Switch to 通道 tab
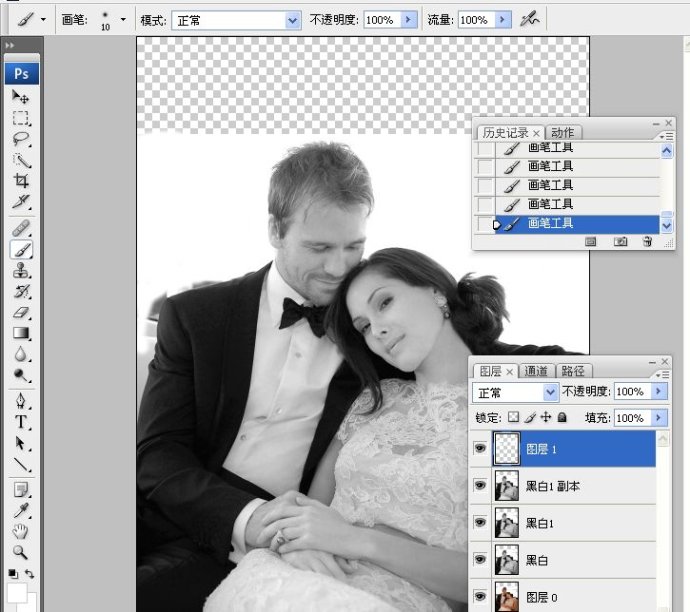This screenshot has height=612, width=690. [536, 371]
